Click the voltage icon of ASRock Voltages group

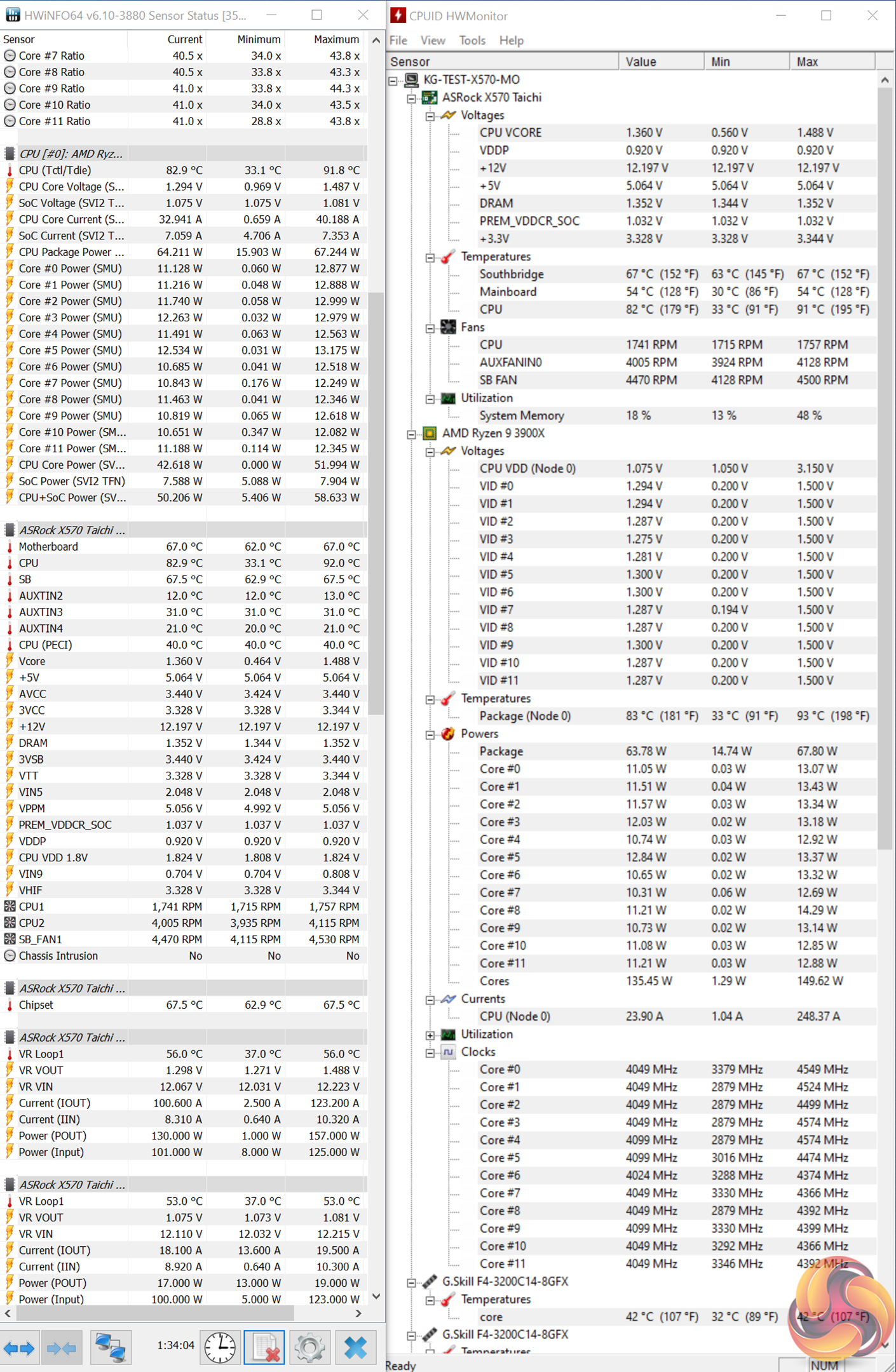(x=448, y=115)
